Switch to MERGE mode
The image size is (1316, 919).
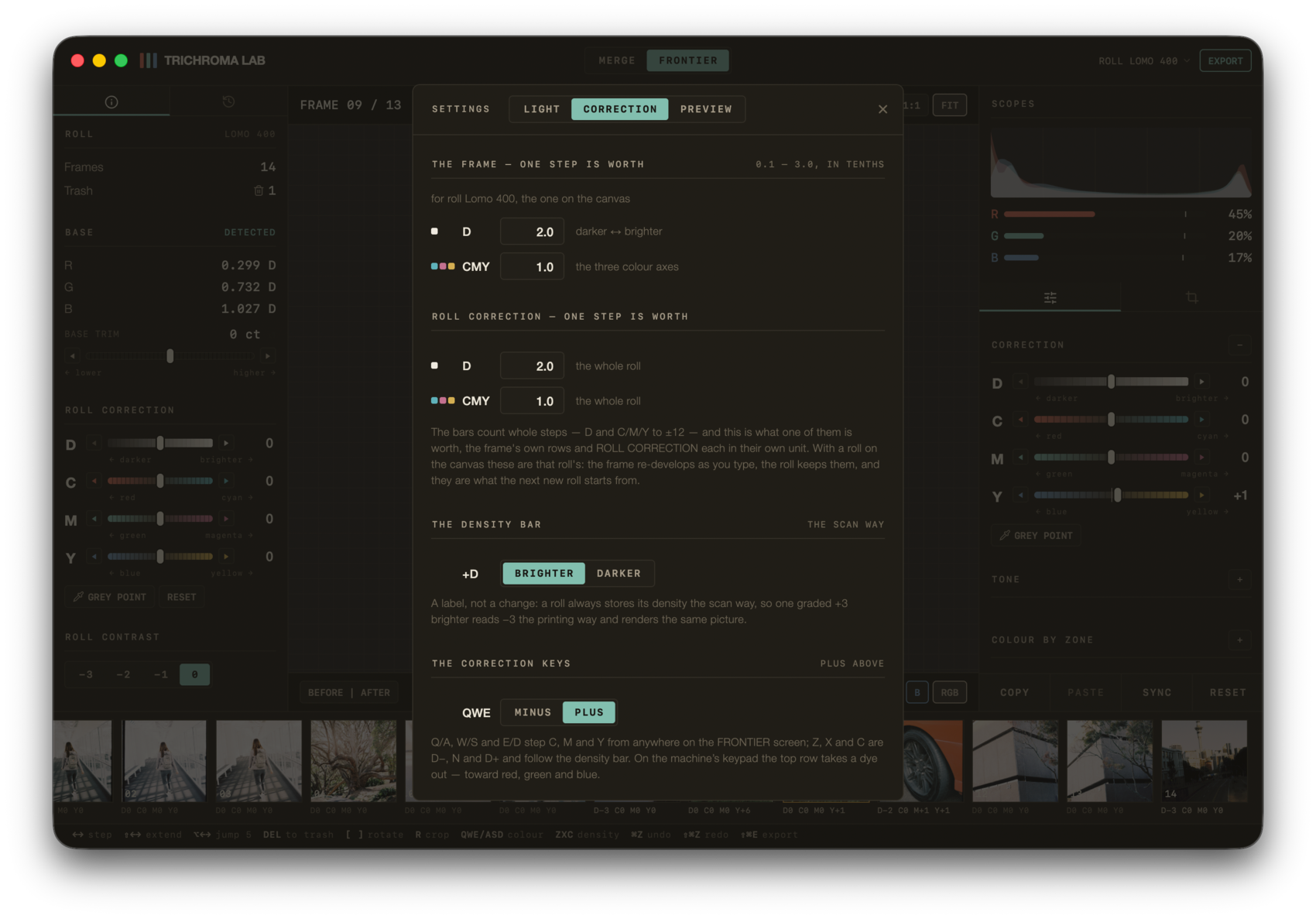(617, 60)
